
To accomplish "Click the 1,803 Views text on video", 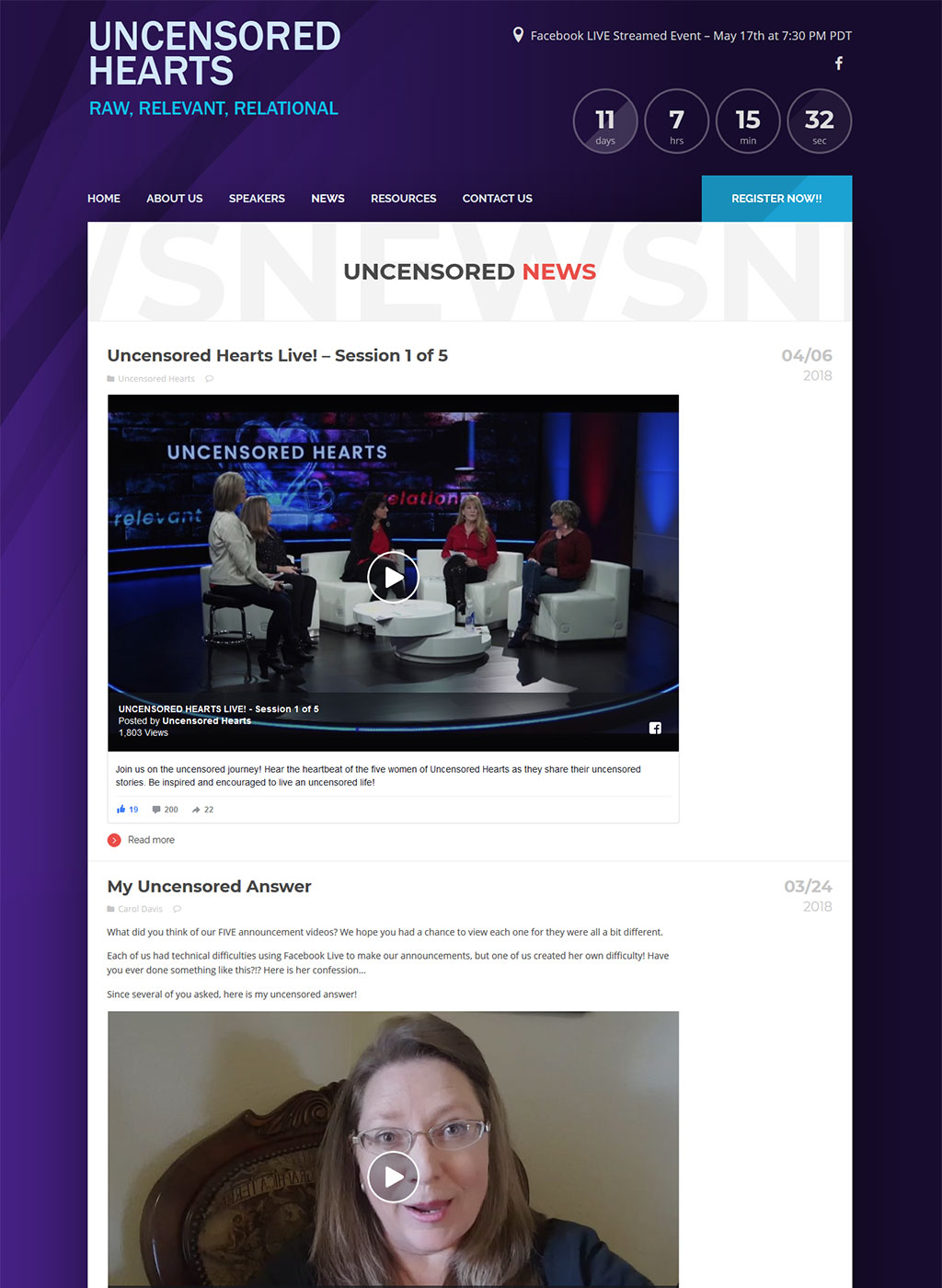I will (144, 733).
